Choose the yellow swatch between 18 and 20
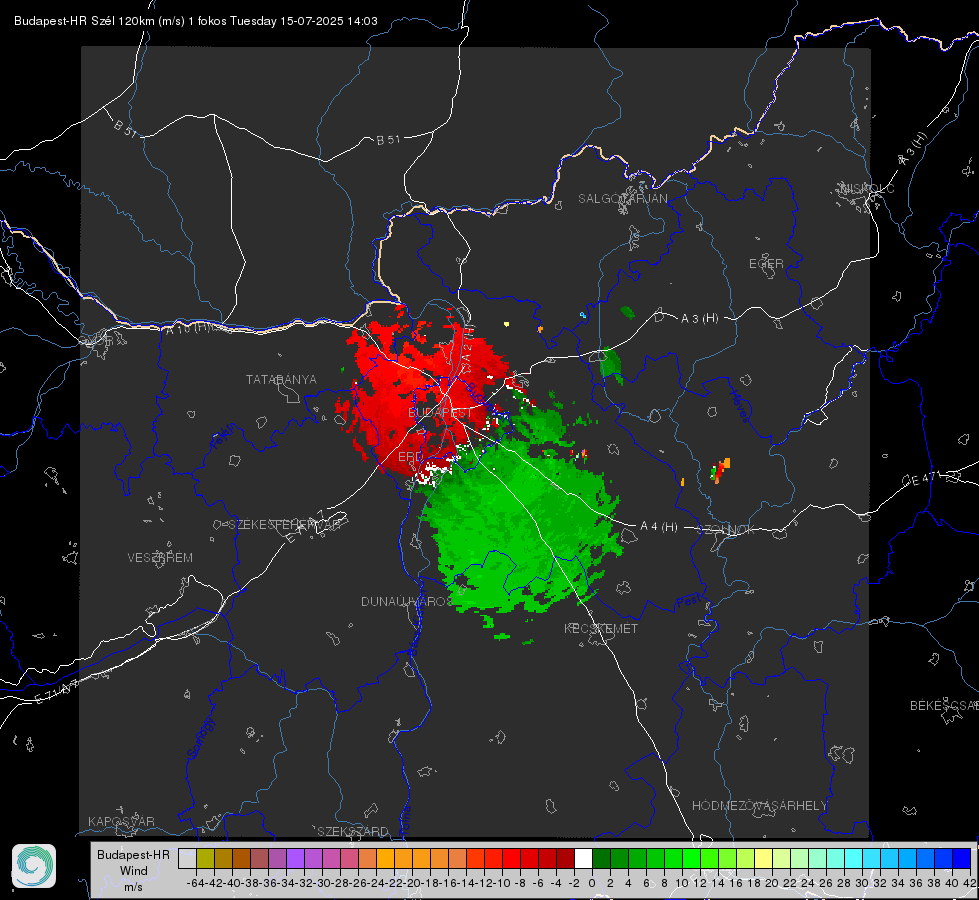The height and width of the screenshot is (900, 979). click(763, 858)
